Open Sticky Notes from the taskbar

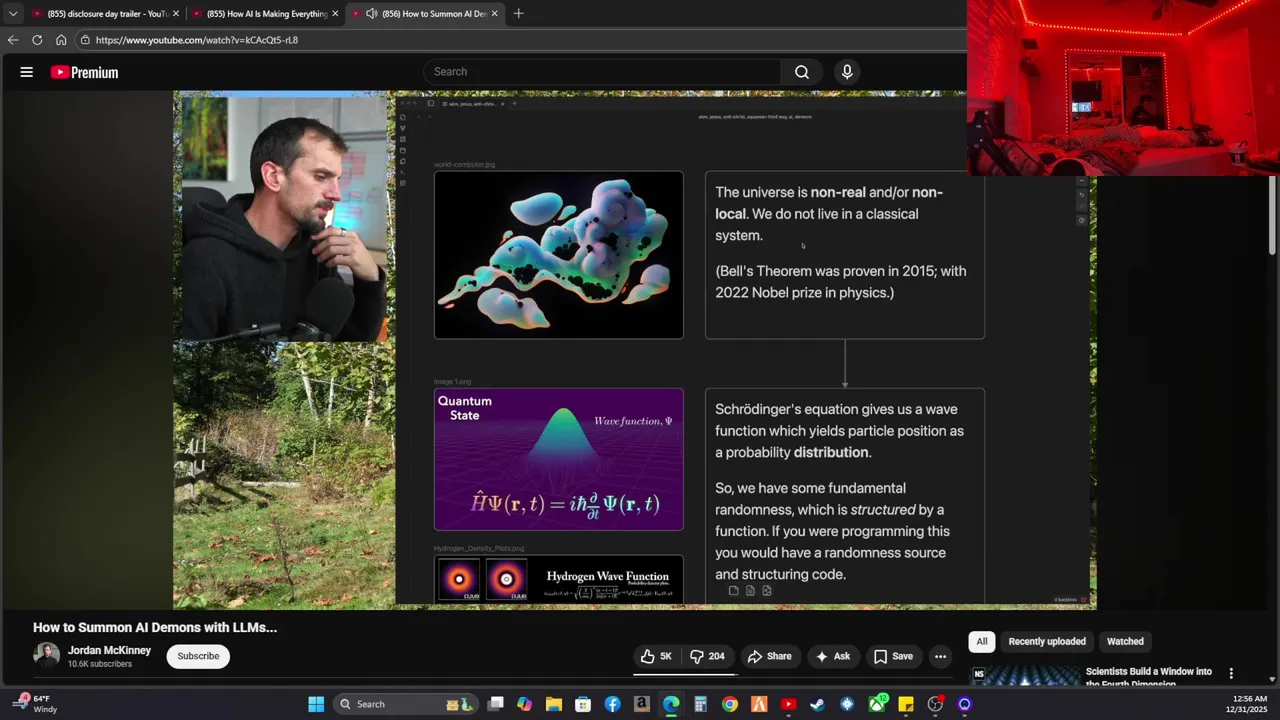[906, 704]
